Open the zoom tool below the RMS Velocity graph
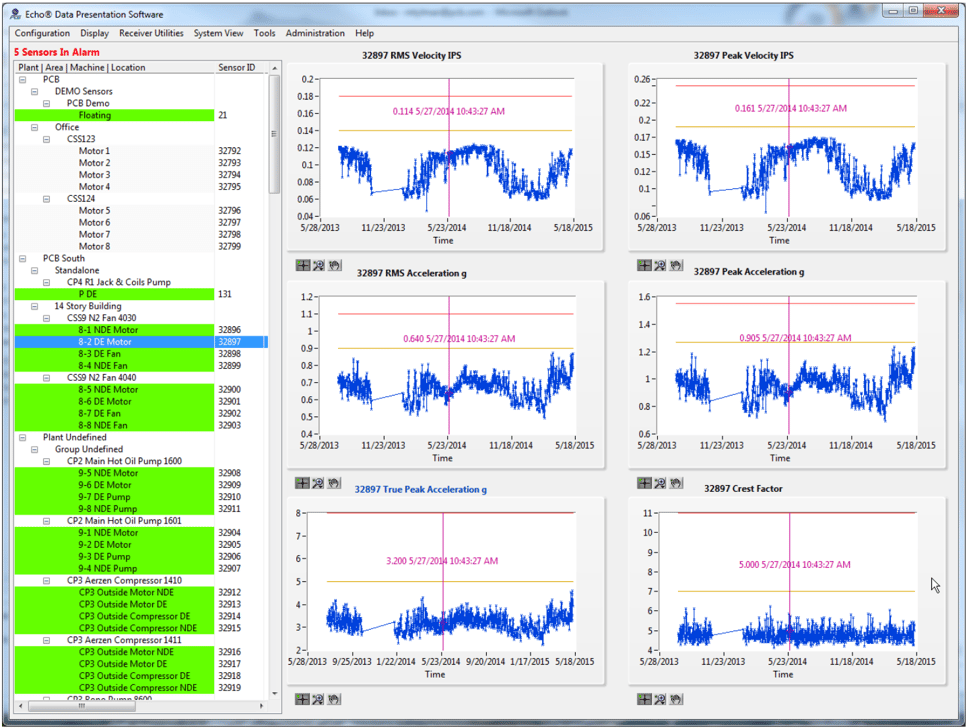The height and width of the screenshot is (728, 969). (316, 265)
